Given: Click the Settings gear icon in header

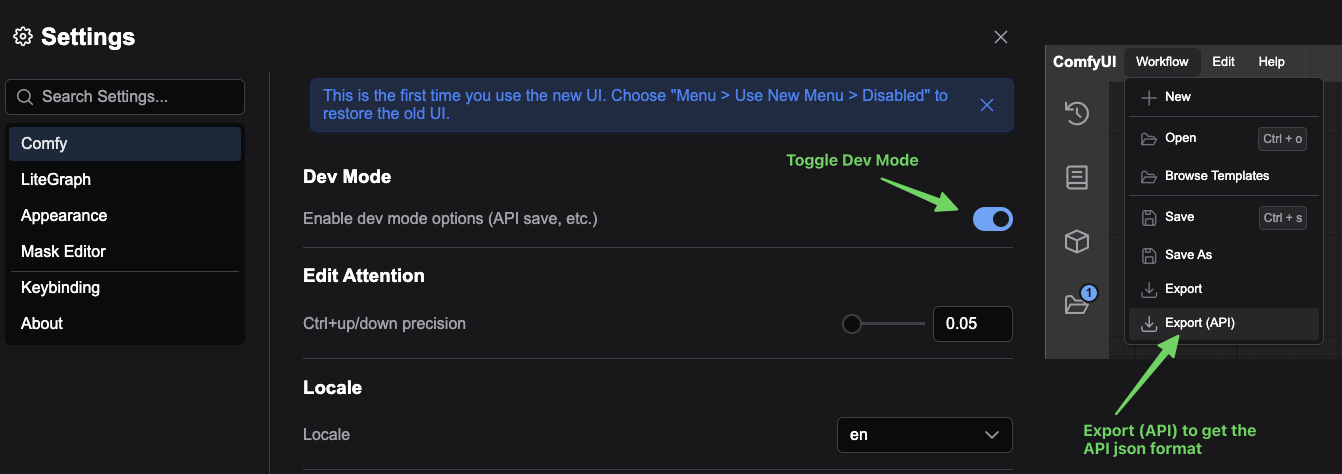Looking at the screenshot, I should point(22,37).
